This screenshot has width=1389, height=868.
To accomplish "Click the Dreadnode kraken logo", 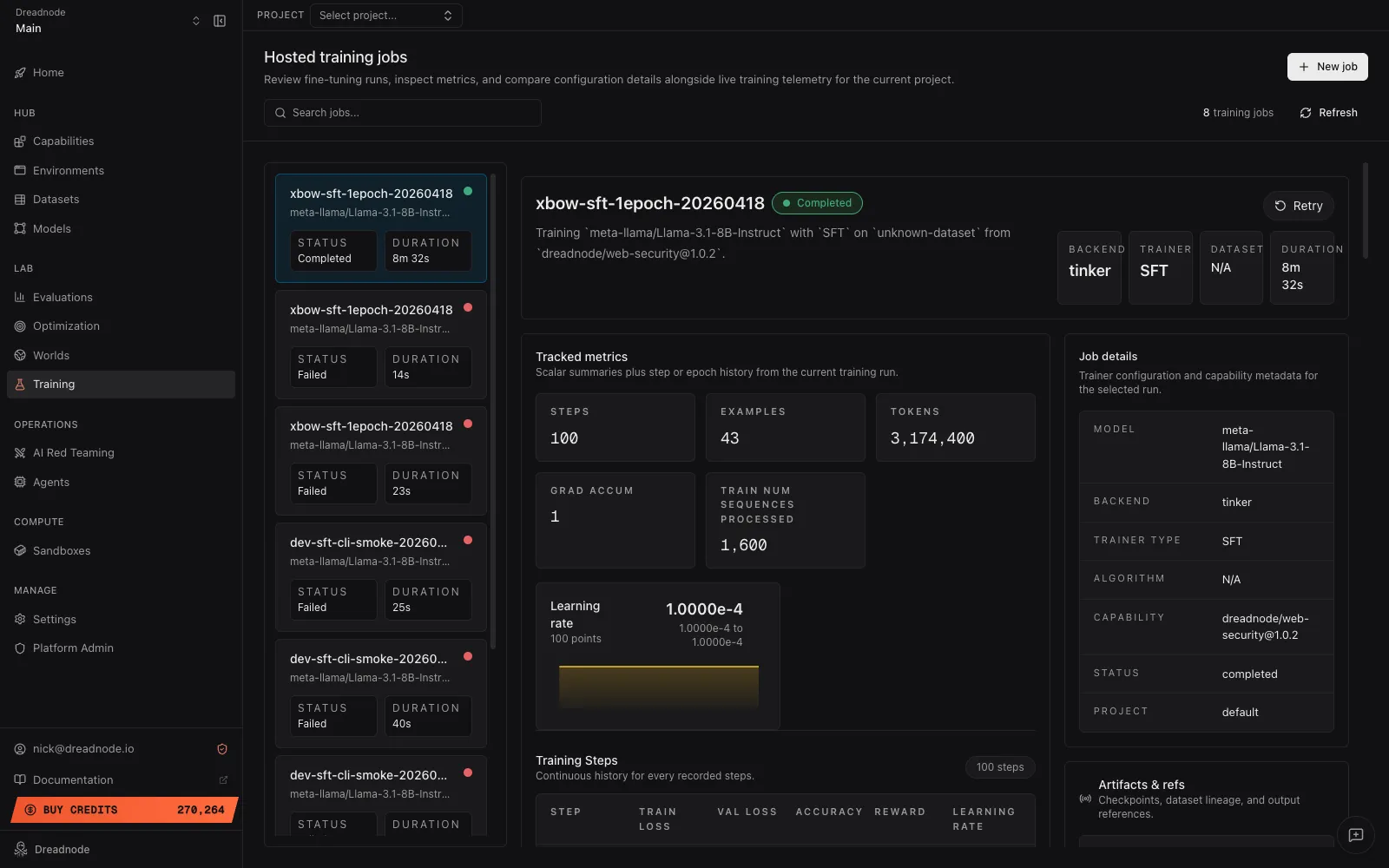I will tap(21, 849).
